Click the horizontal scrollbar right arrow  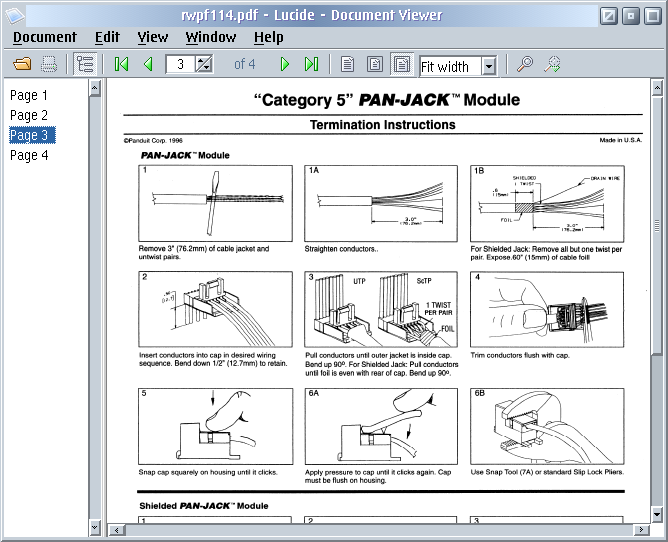641,529
